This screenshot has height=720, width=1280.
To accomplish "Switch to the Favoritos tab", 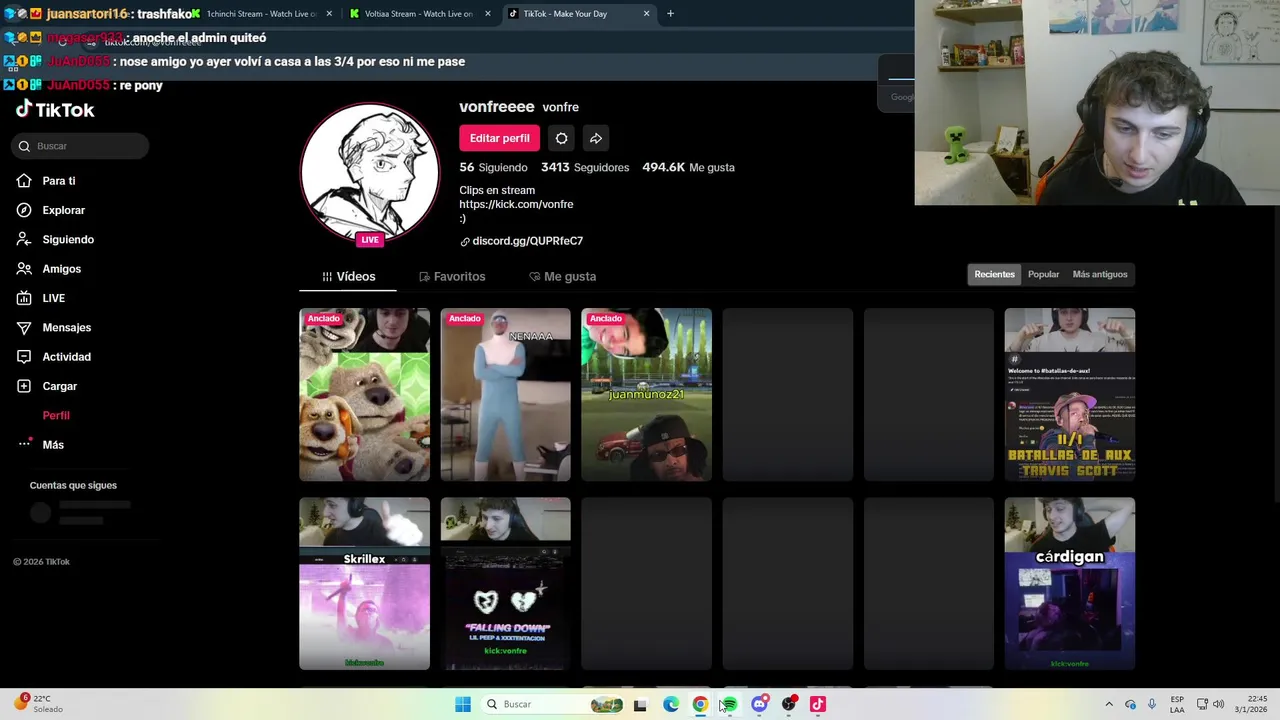I will click(x=452, y=277).
